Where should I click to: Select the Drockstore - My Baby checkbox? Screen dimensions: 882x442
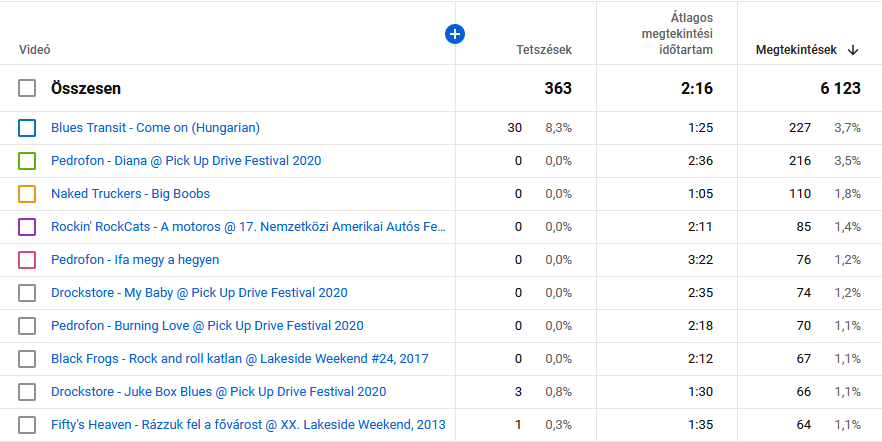(27, 293)
